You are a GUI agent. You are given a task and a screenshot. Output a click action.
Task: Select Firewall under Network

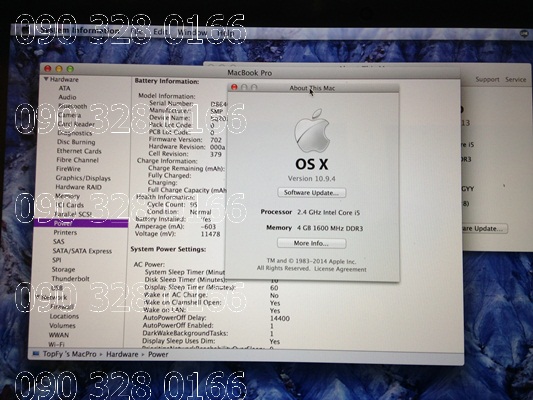coord(62,307)
